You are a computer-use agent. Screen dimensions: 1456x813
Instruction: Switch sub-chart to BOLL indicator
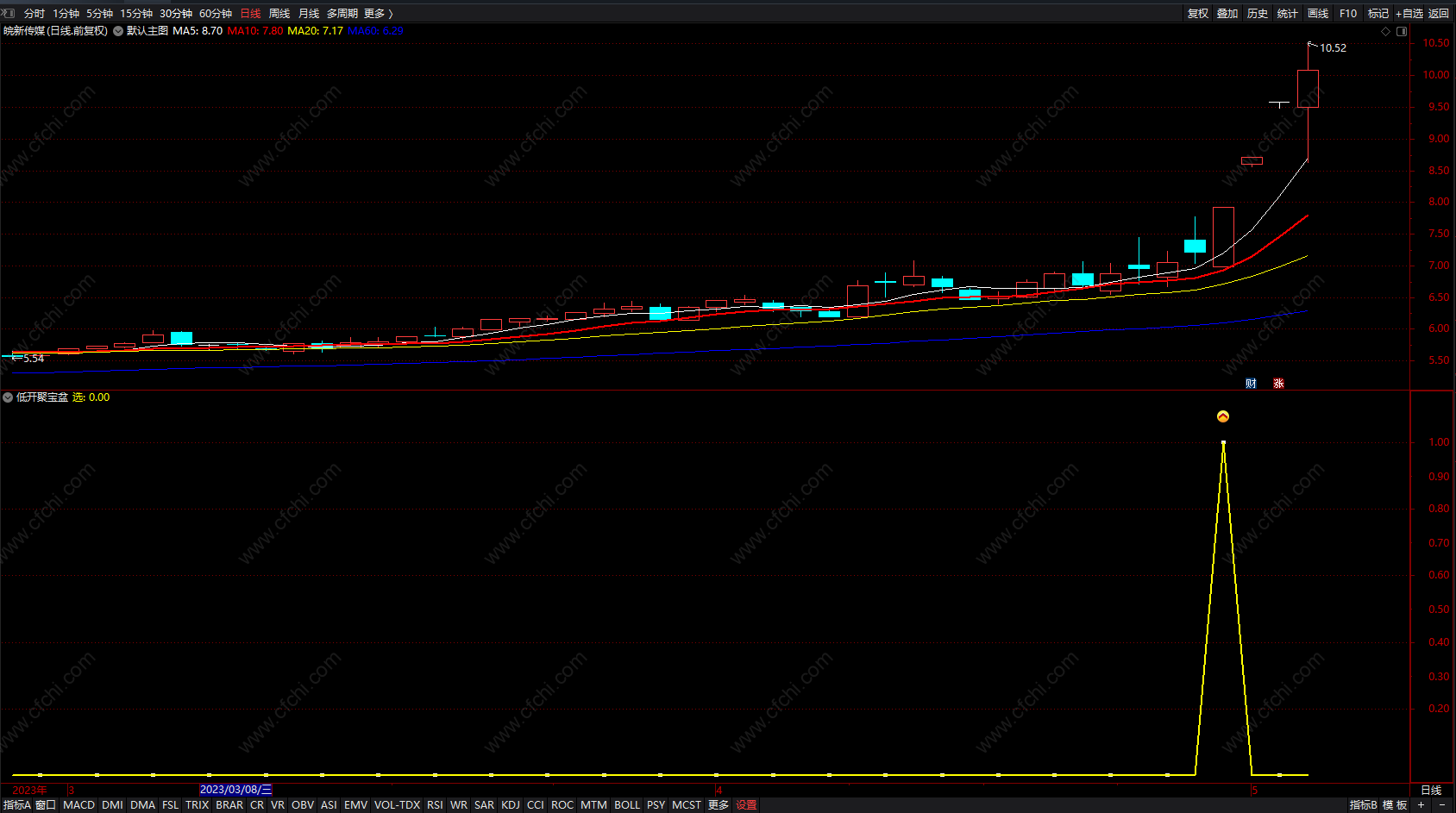click(627, 805)
